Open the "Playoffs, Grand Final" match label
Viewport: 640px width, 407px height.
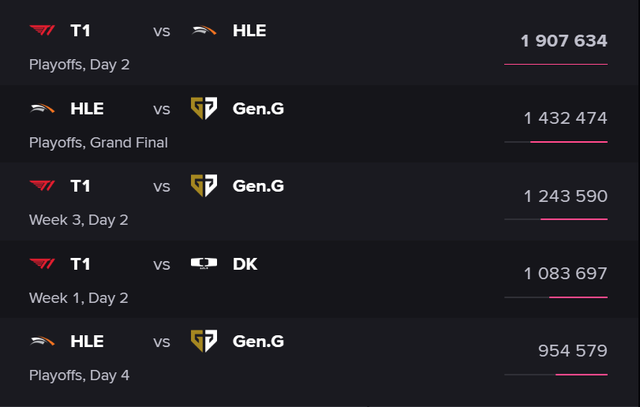point(99,142)
